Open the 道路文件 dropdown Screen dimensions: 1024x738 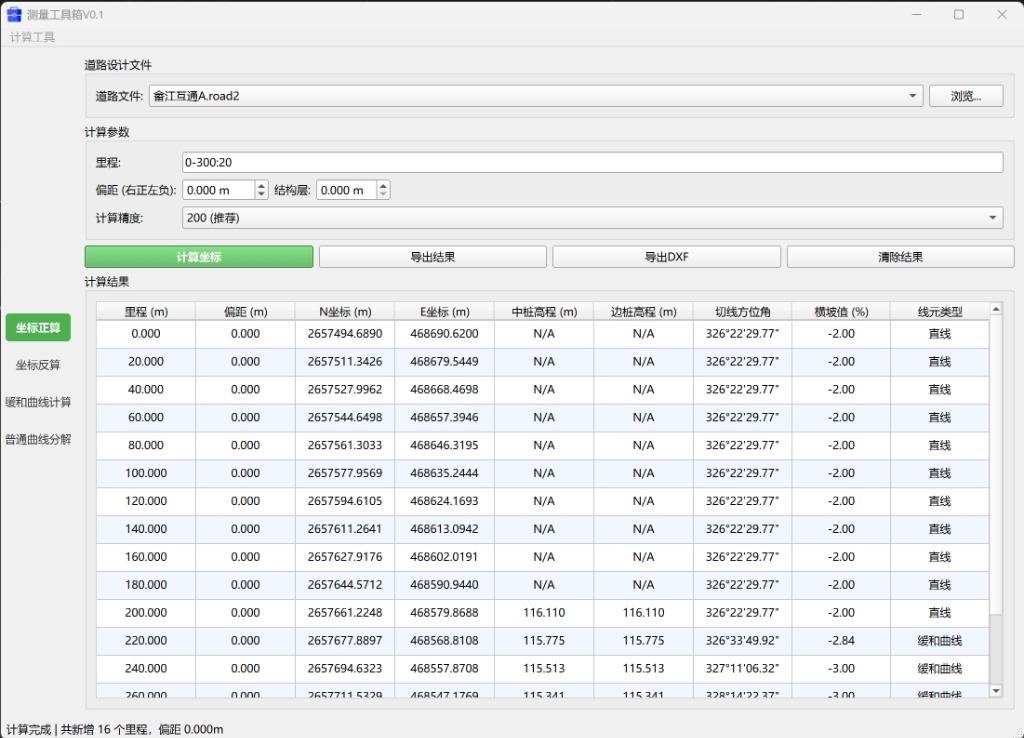point(536,96)
